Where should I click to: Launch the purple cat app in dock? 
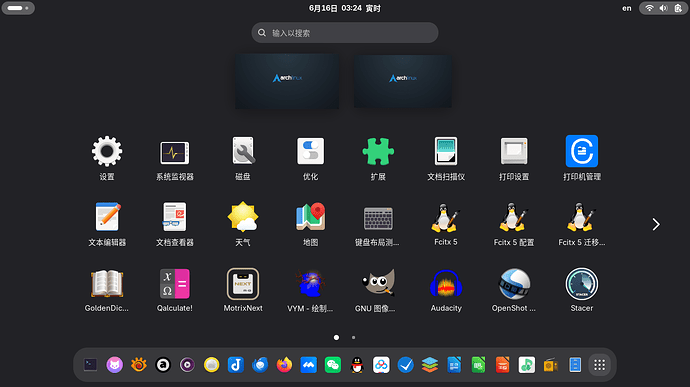point(114,365)
